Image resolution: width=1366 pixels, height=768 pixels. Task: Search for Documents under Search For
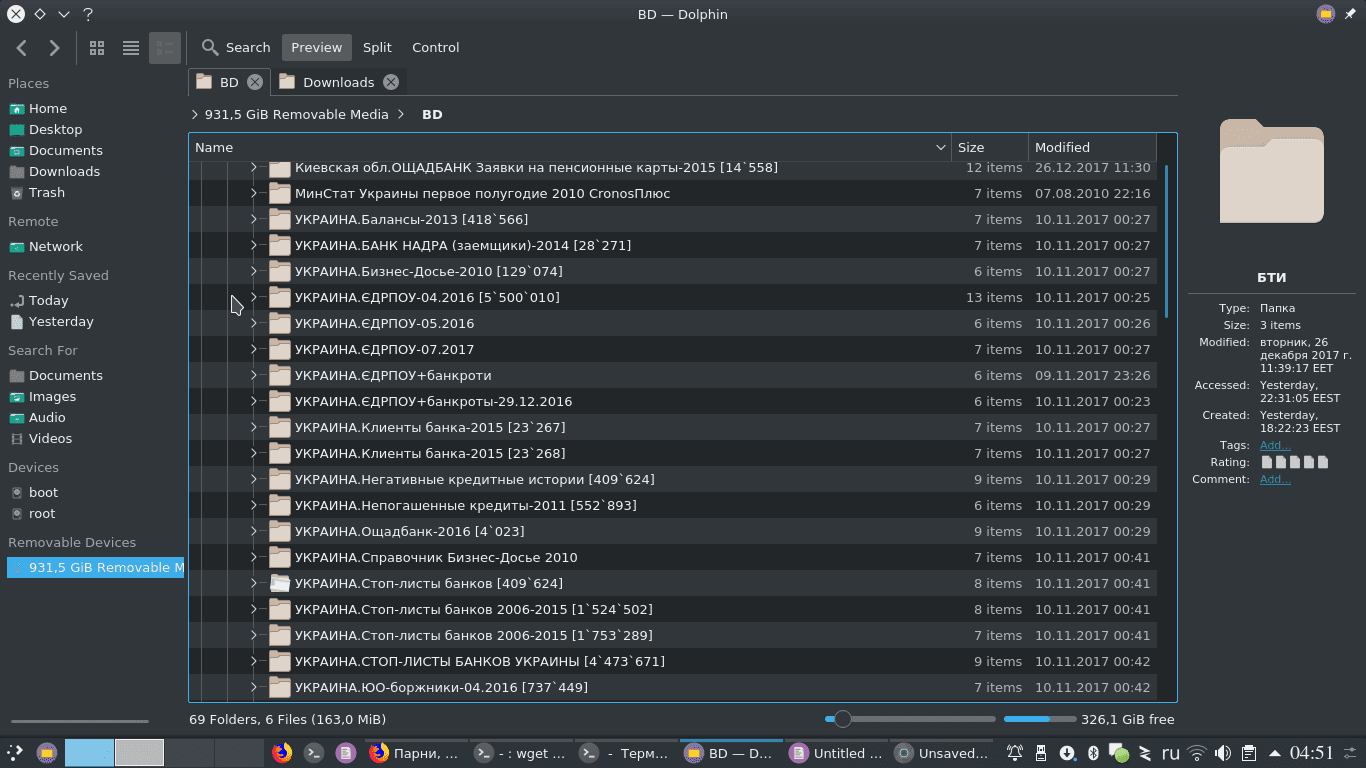(65, 375)
